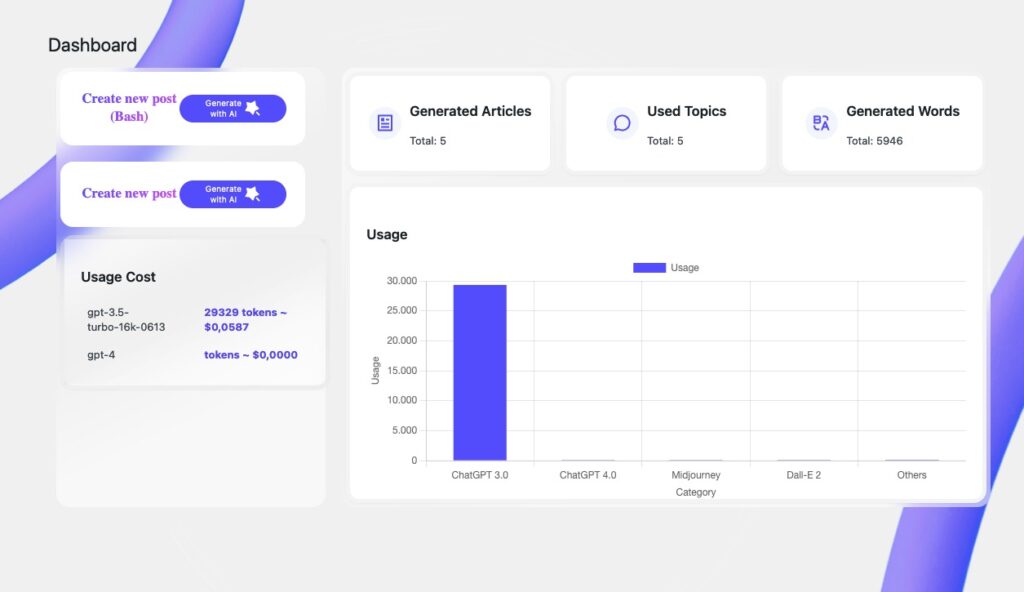Viewport: 1024px width, 592px height.
Task: Click 'Total: 5' under Generated Articles
Action: coord(428,140)
